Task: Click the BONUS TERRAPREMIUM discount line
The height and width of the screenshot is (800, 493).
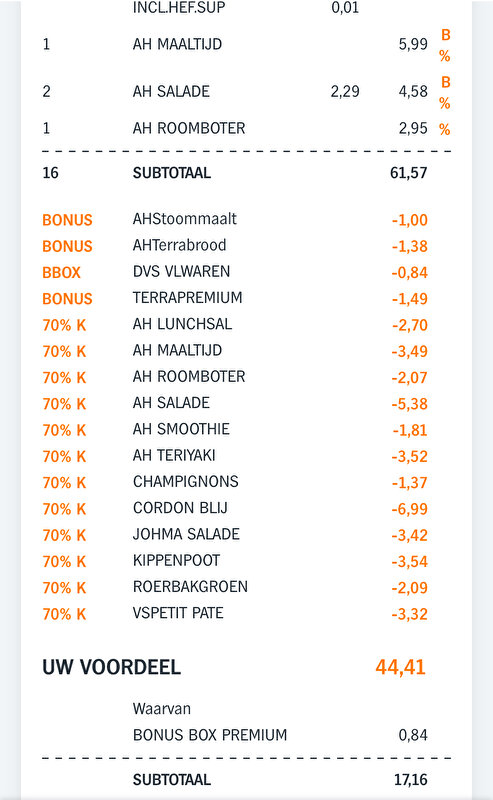Action: [x=235, y=298]
